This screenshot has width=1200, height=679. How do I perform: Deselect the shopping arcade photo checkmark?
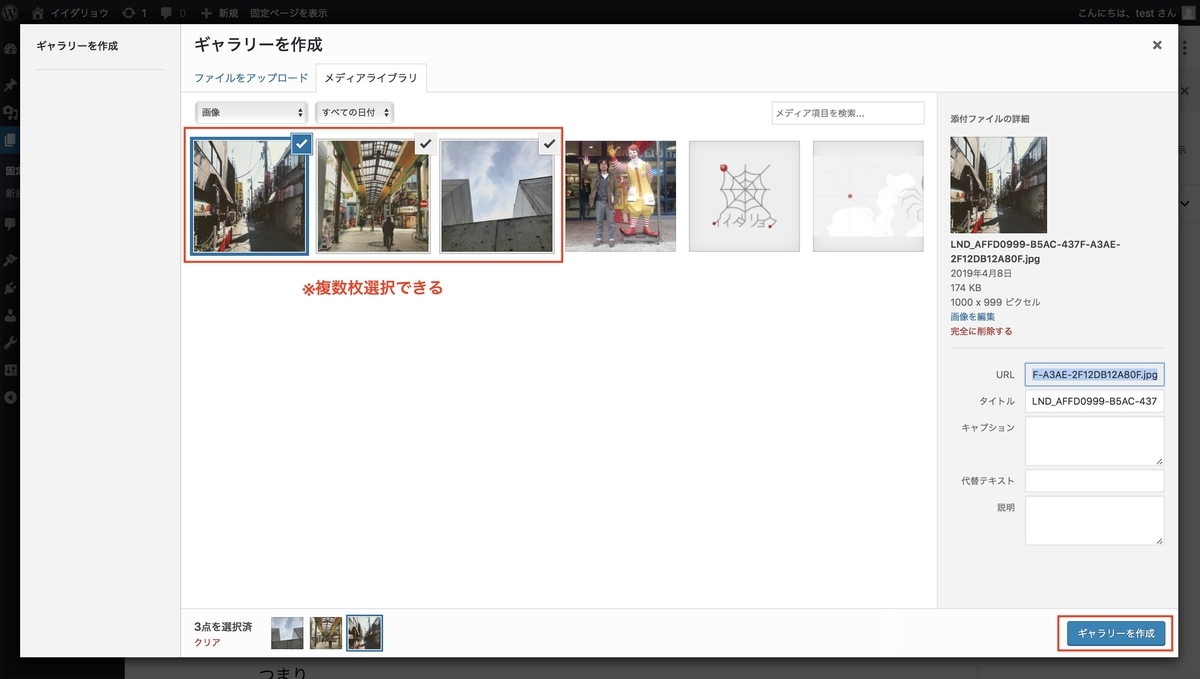pos(426,144)
